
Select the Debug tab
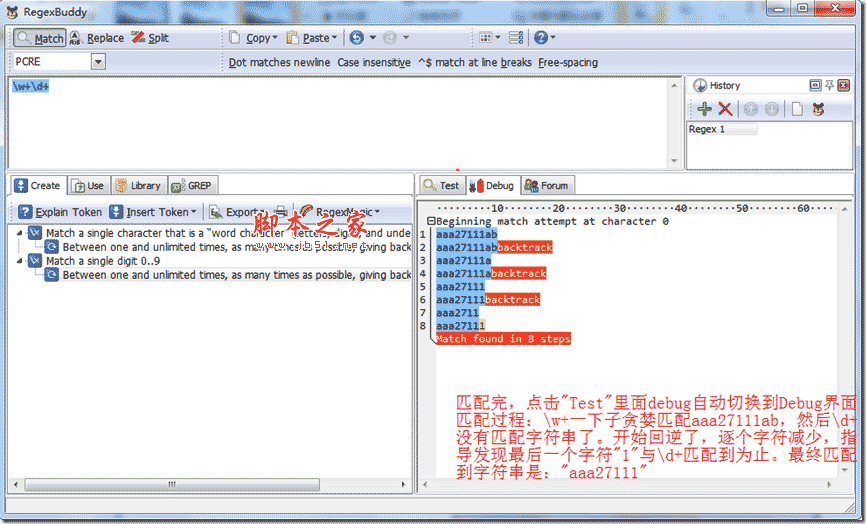[x=492, y=186]
